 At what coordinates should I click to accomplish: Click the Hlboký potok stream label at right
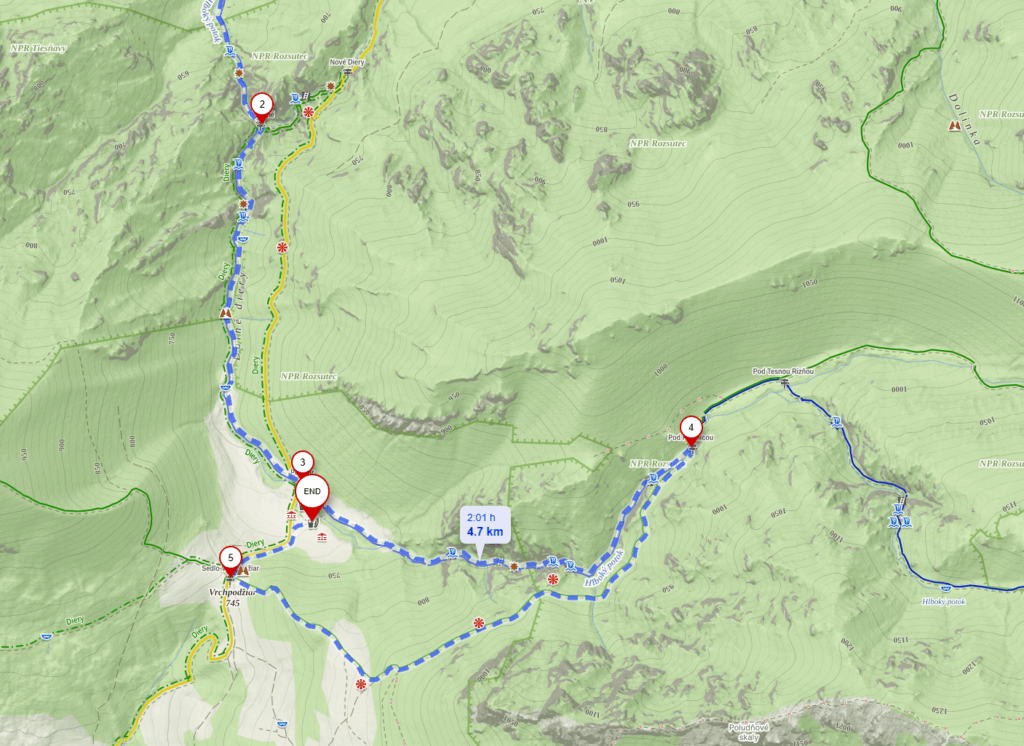944,602
